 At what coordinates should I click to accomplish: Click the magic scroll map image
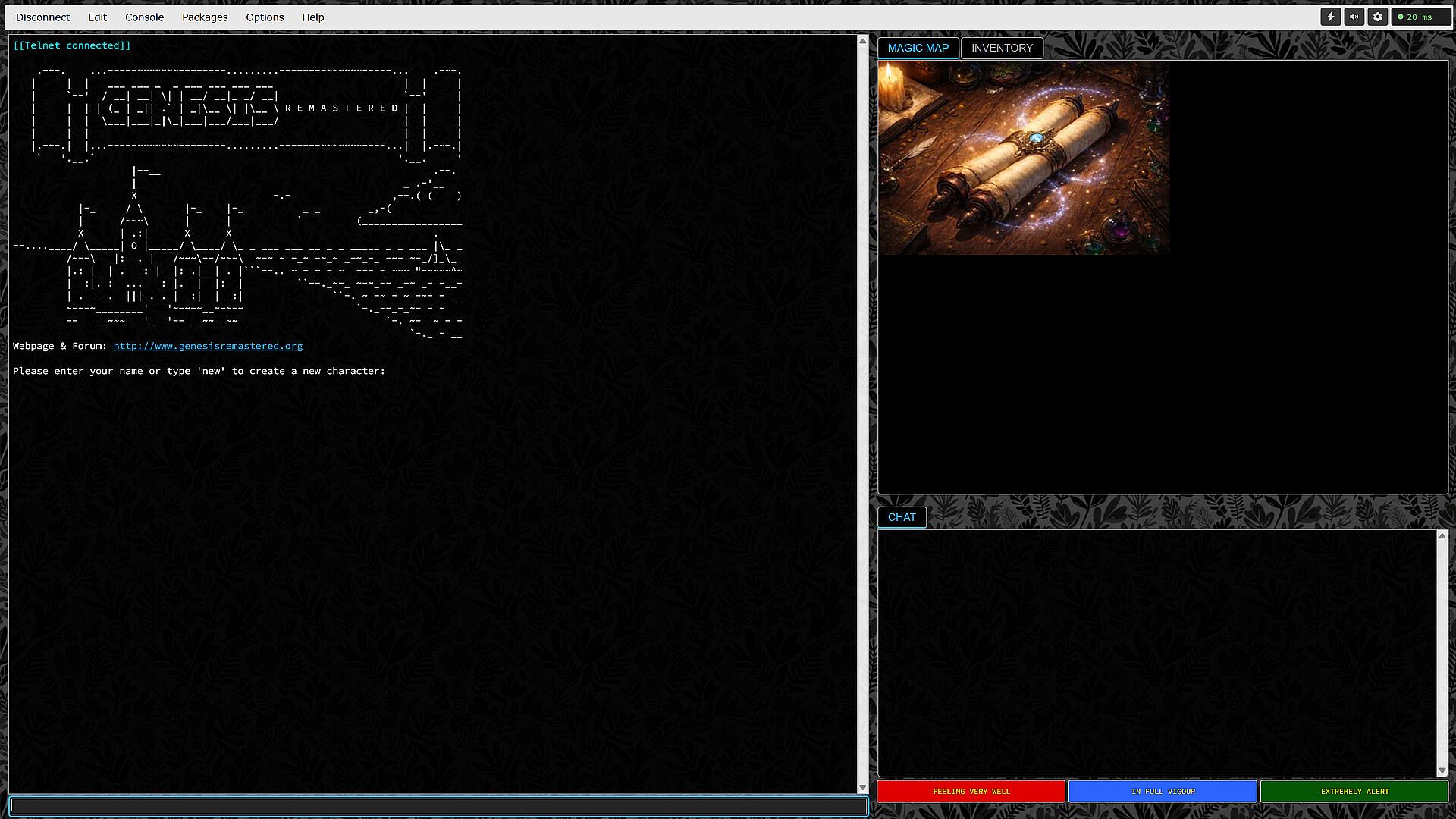click(x=1023, y=158)
